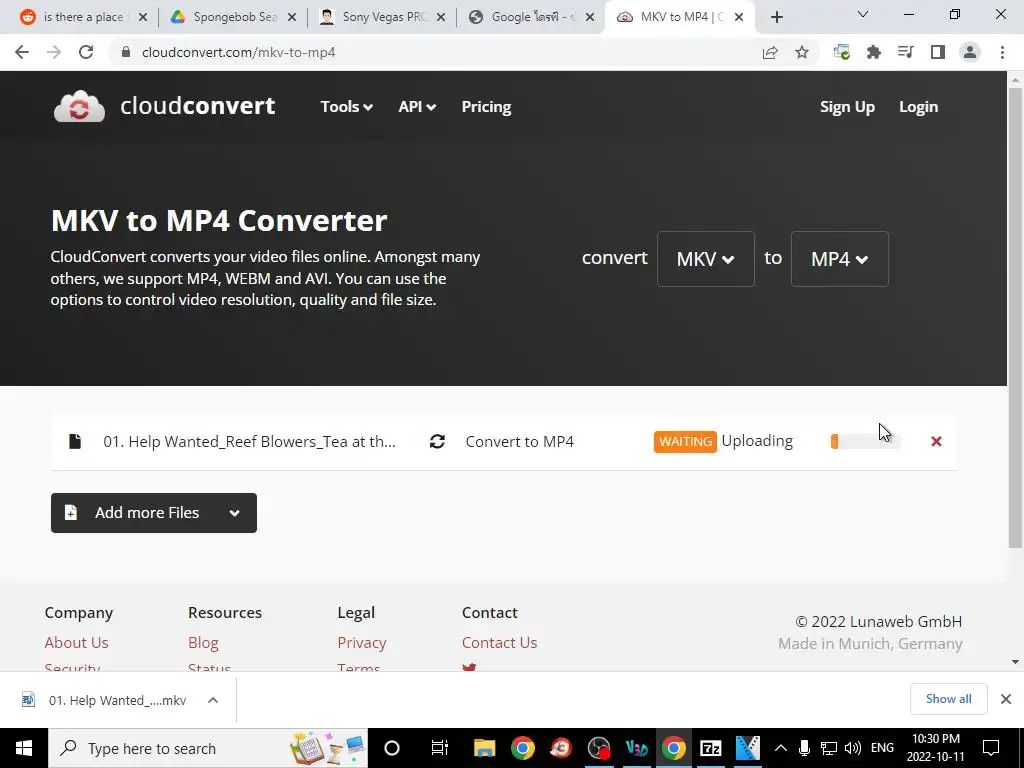Close the Sony Vegas PRO tab

coord(441,17)
